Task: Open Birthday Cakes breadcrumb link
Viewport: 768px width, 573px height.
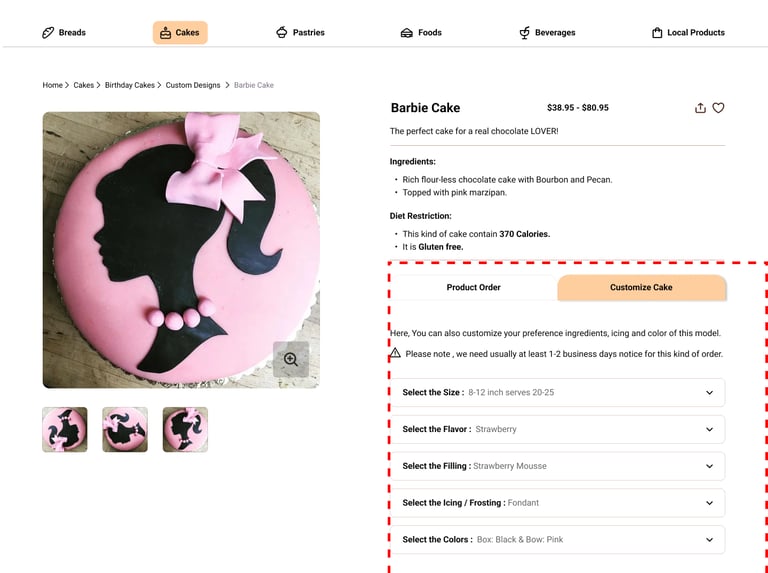Action: point(129,85)
